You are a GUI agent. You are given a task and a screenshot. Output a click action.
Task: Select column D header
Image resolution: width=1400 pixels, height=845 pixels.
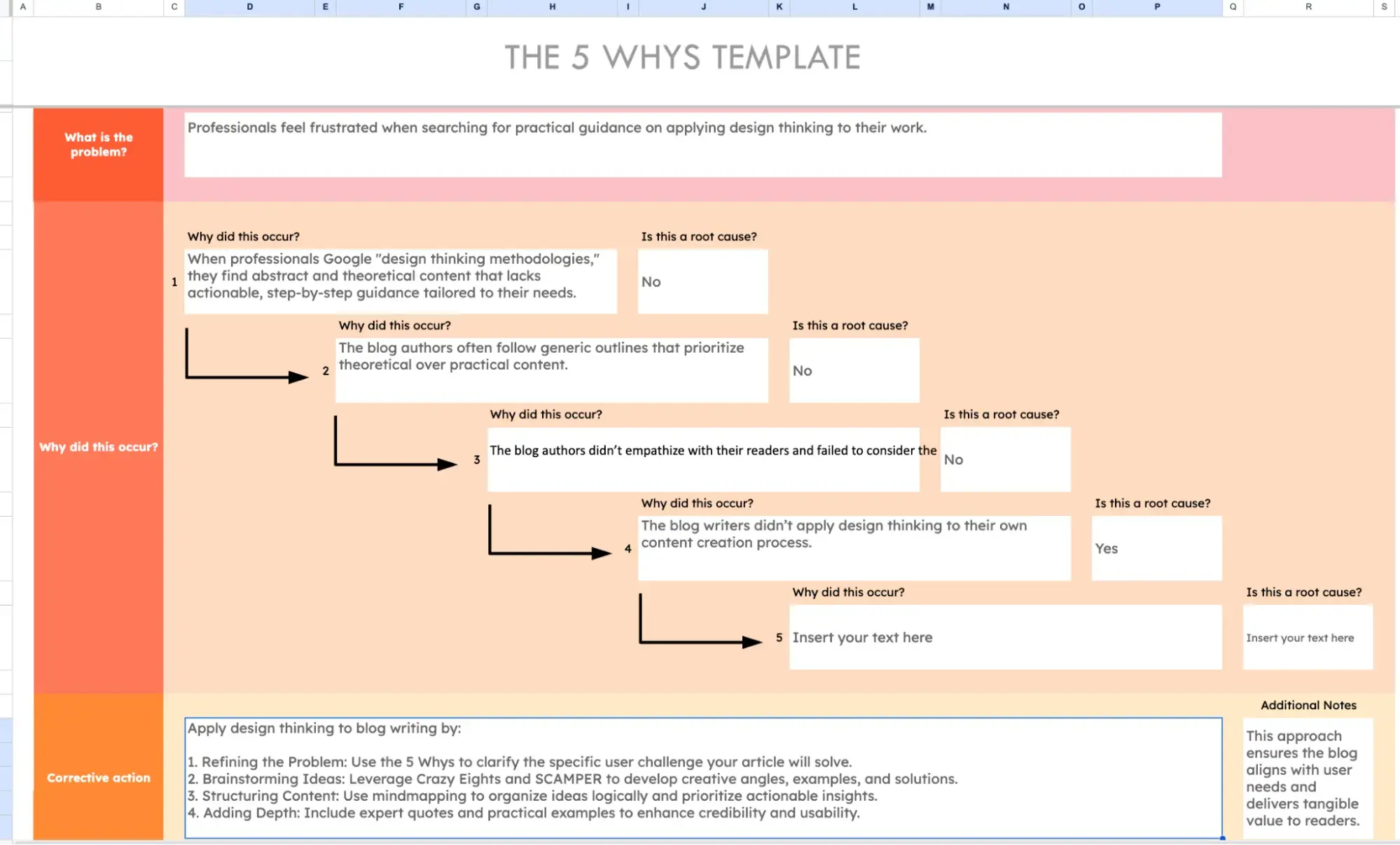tap(249, 7)
